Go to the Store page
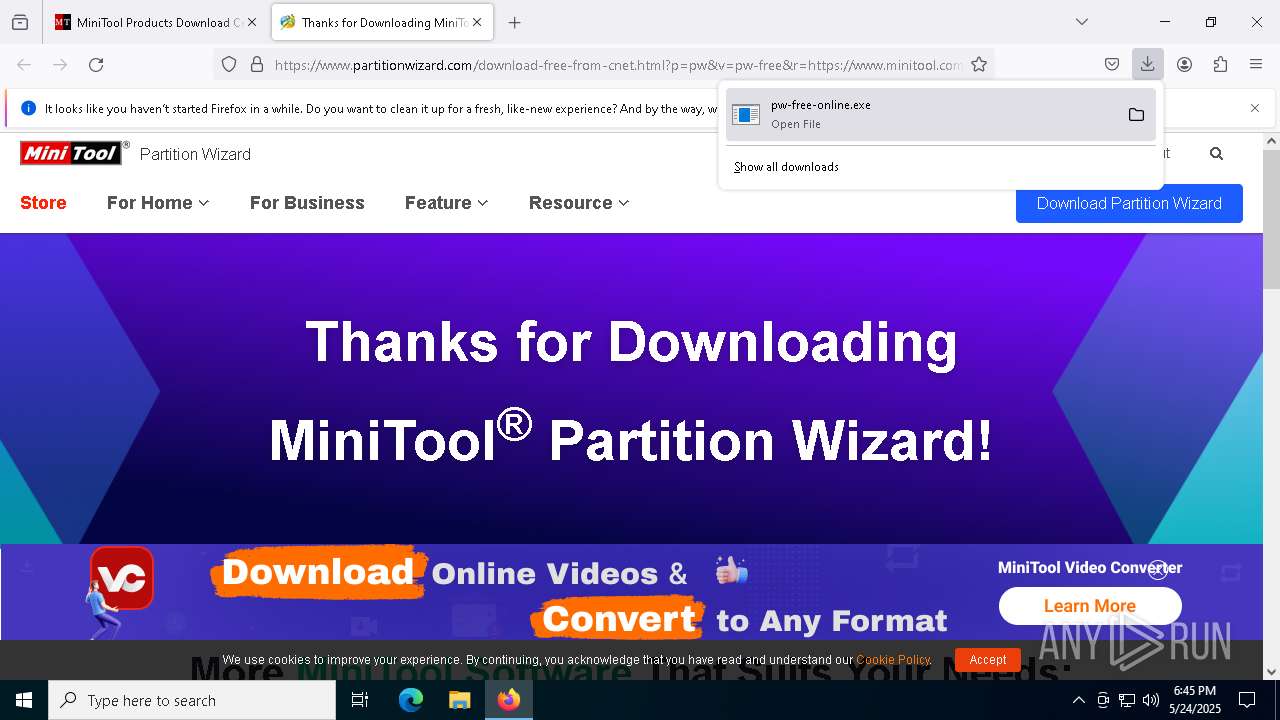The width and height of the screenshot is (1280, 720). pyautogui.click(x=43, y=203)
